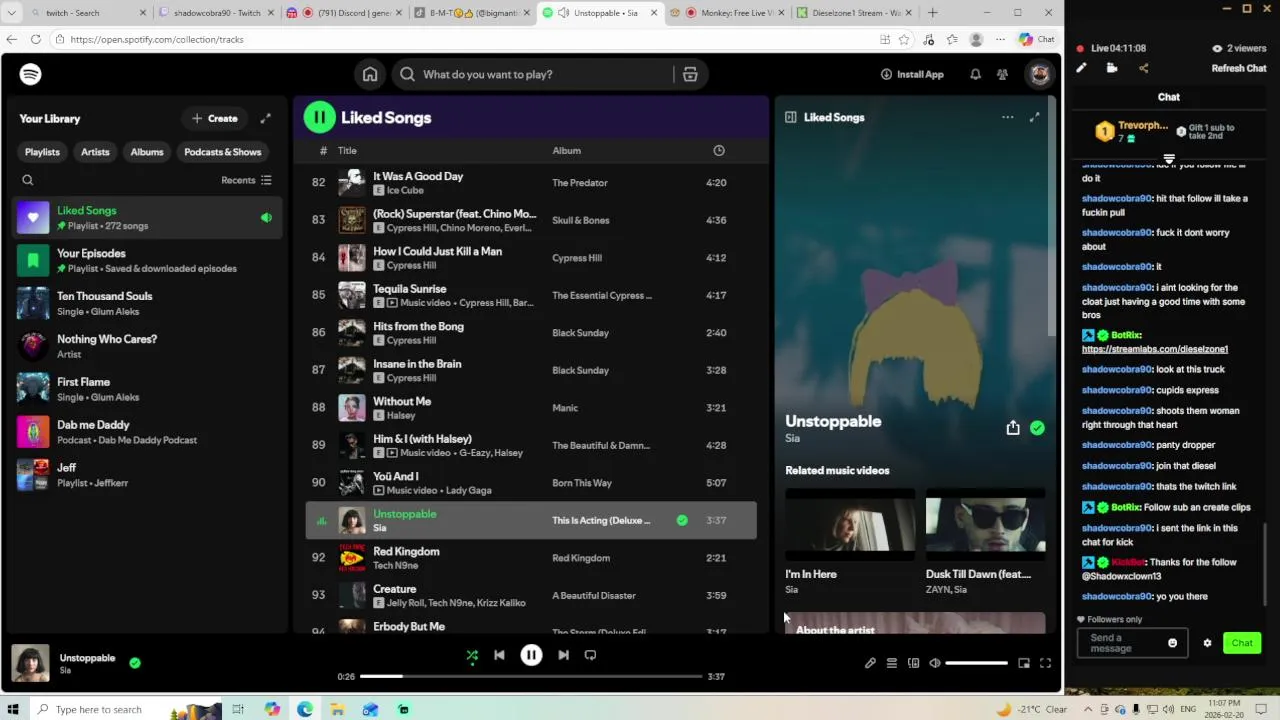The width and height of the screenshot is (1280, 720).
Task: Click the Create button in Your Library
Action: [x=215, y=118]
